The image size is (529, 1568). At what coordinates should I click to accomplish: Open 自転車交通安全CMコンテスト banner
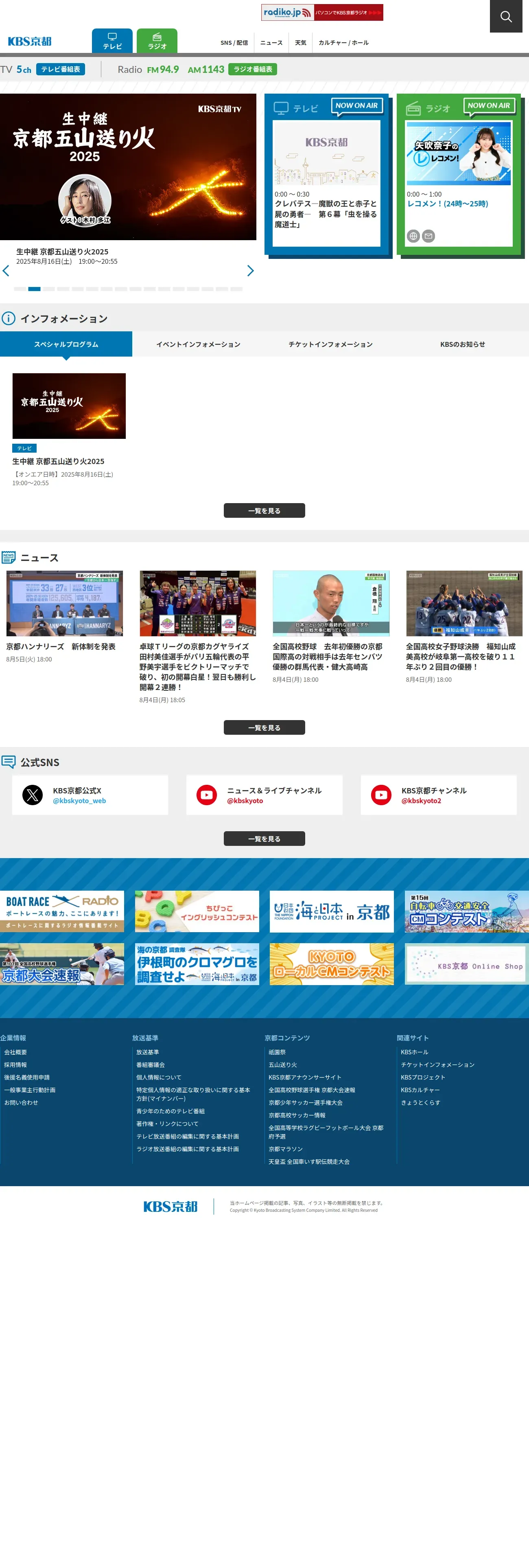467,911
